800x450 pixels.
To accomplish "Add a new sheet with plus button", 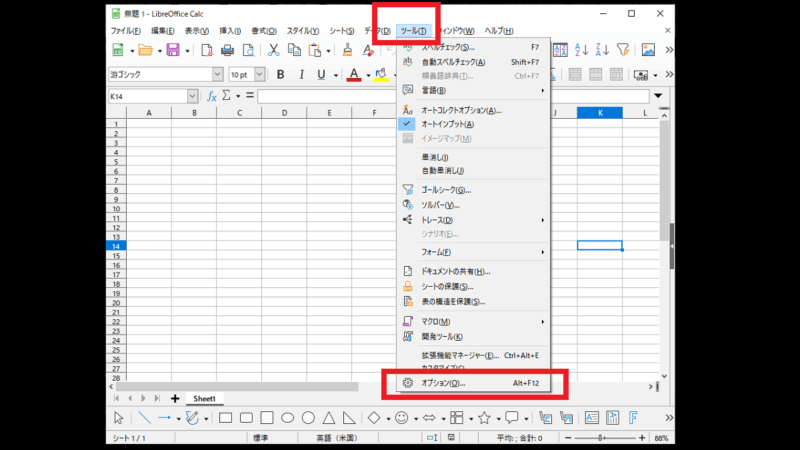I will tap(175, 398).
